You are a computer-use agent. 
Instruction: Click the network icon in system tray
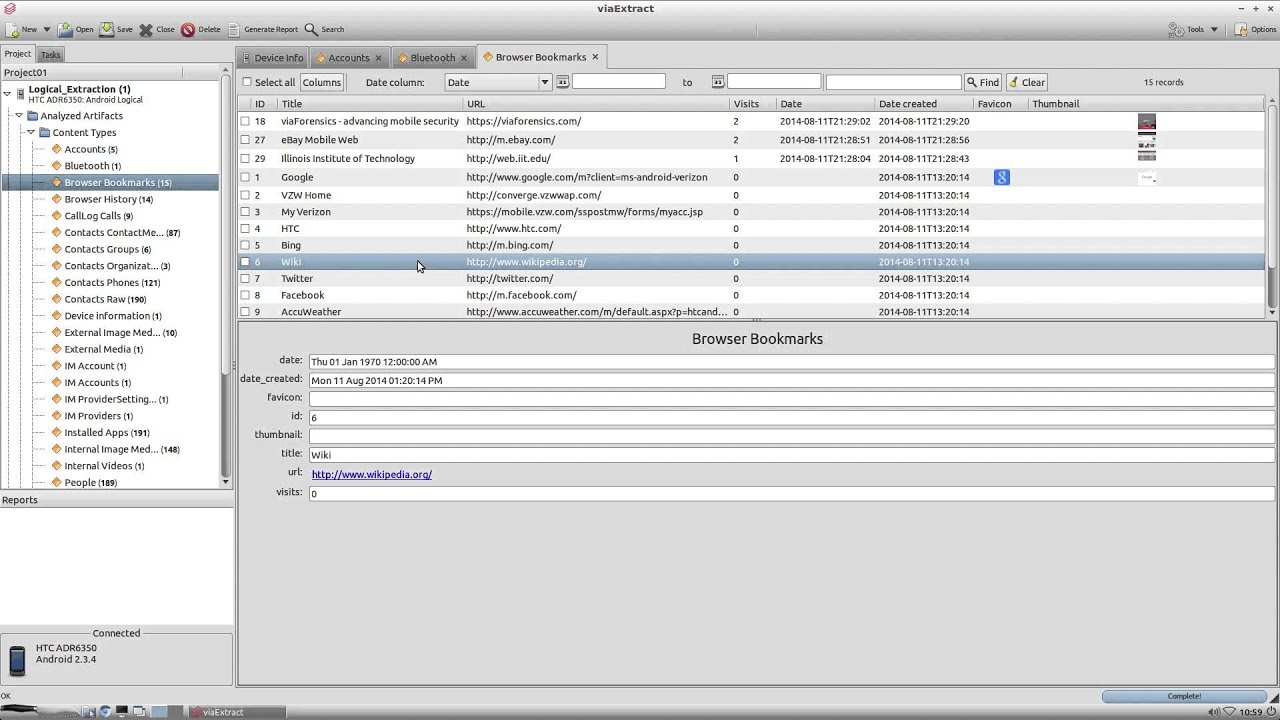pyautogui.click(x=1230, y=712)
